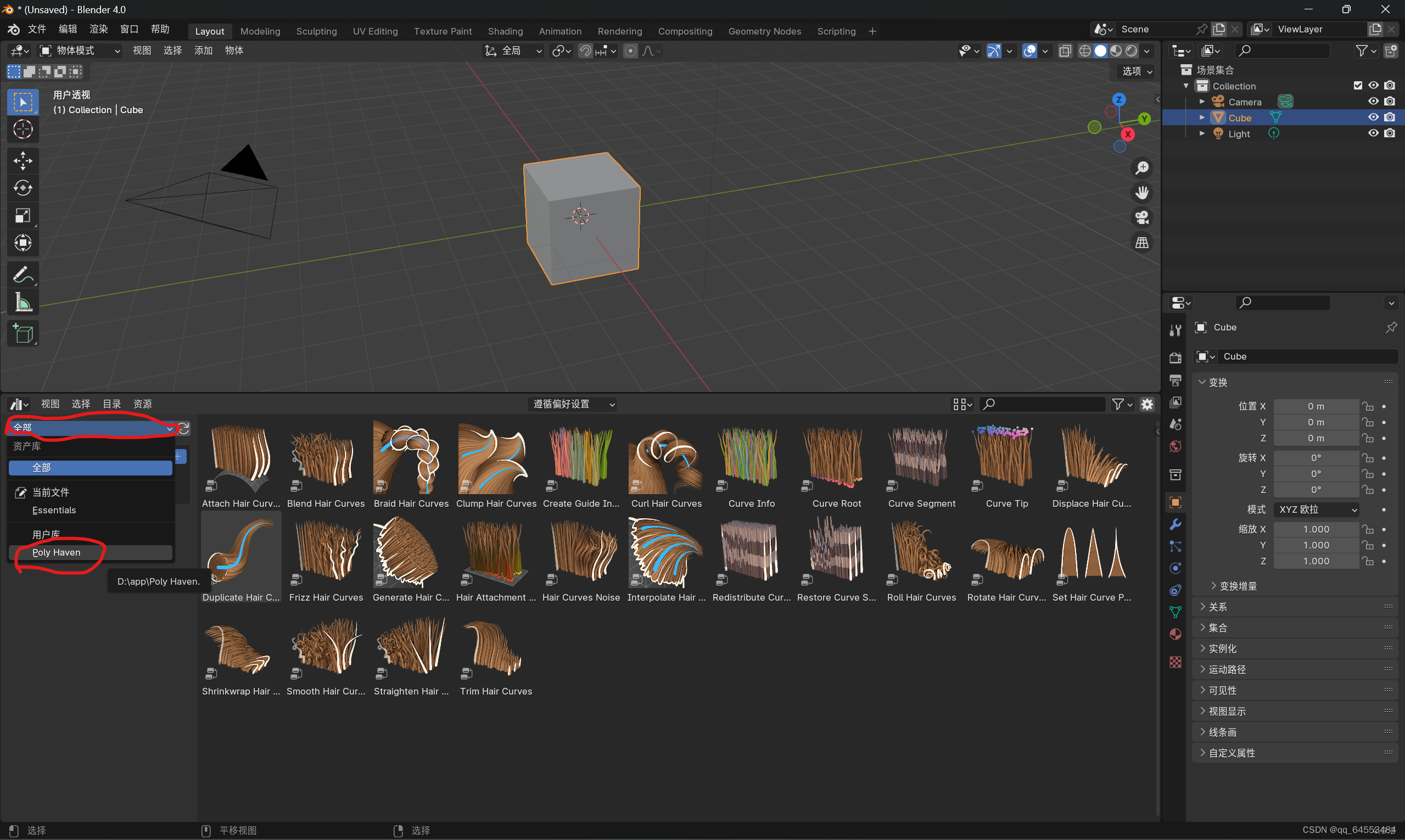Click the Add Cube tool
1405x840 pixels.
(23, 334)
